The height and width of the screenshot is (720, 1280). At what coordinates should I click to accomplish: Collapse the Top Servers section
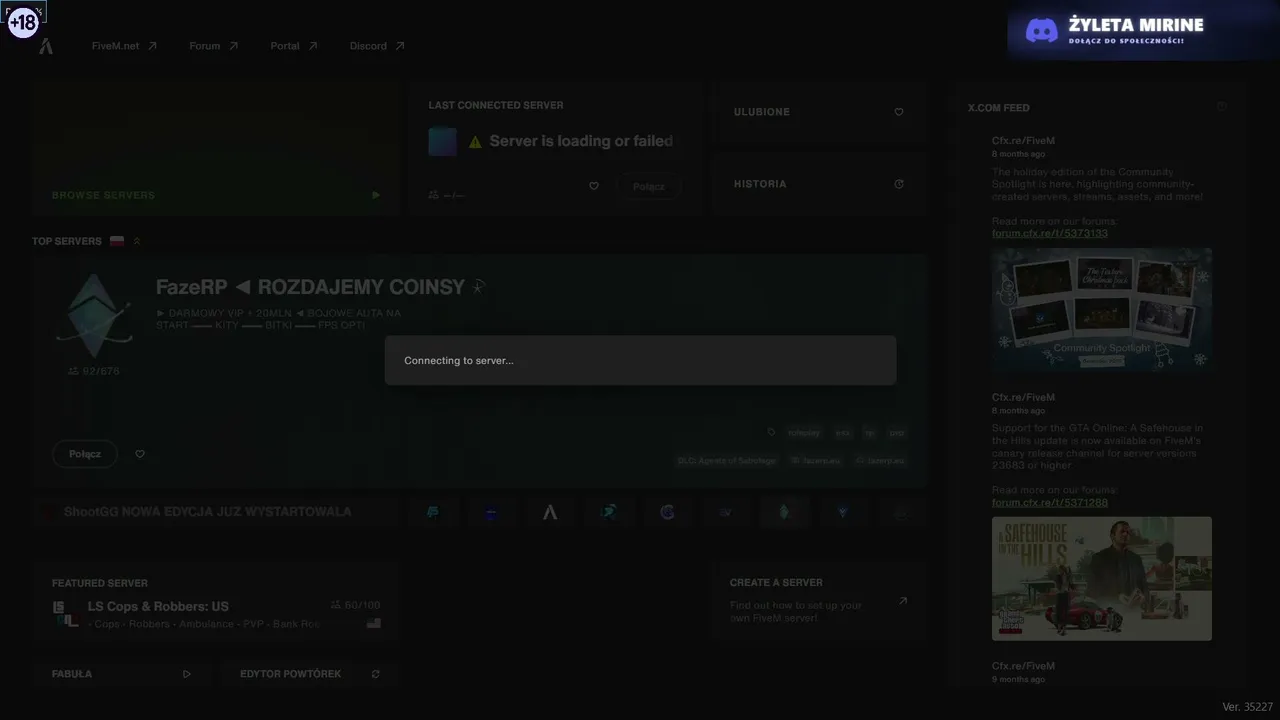coord(137,241)
